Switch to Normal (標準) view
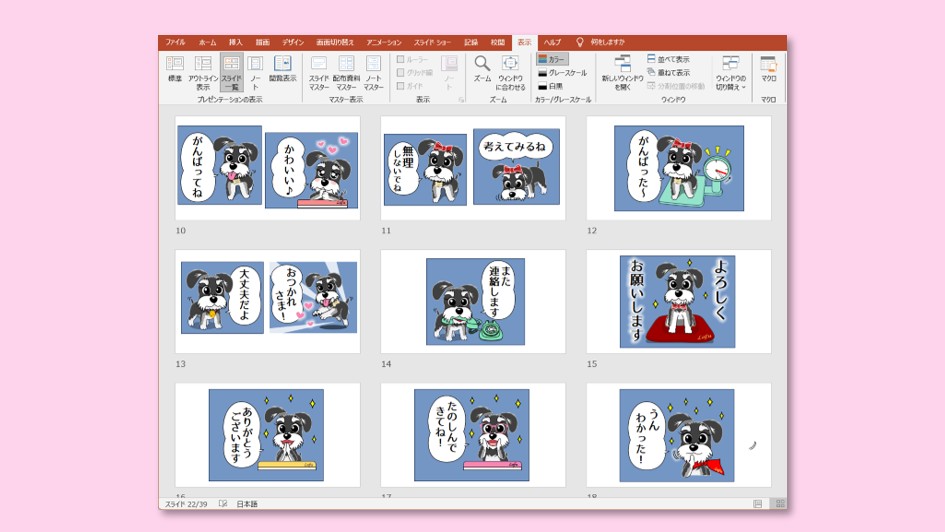Viewport: 945px width, 532px height. 175,69
